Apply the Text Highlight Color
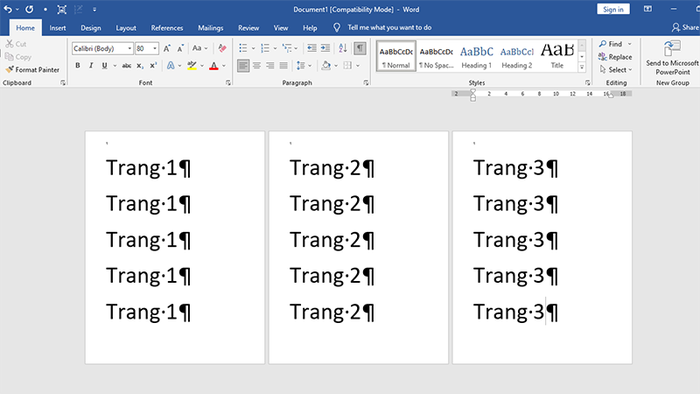This screenshot has height=394, width=700. (192, 66)
